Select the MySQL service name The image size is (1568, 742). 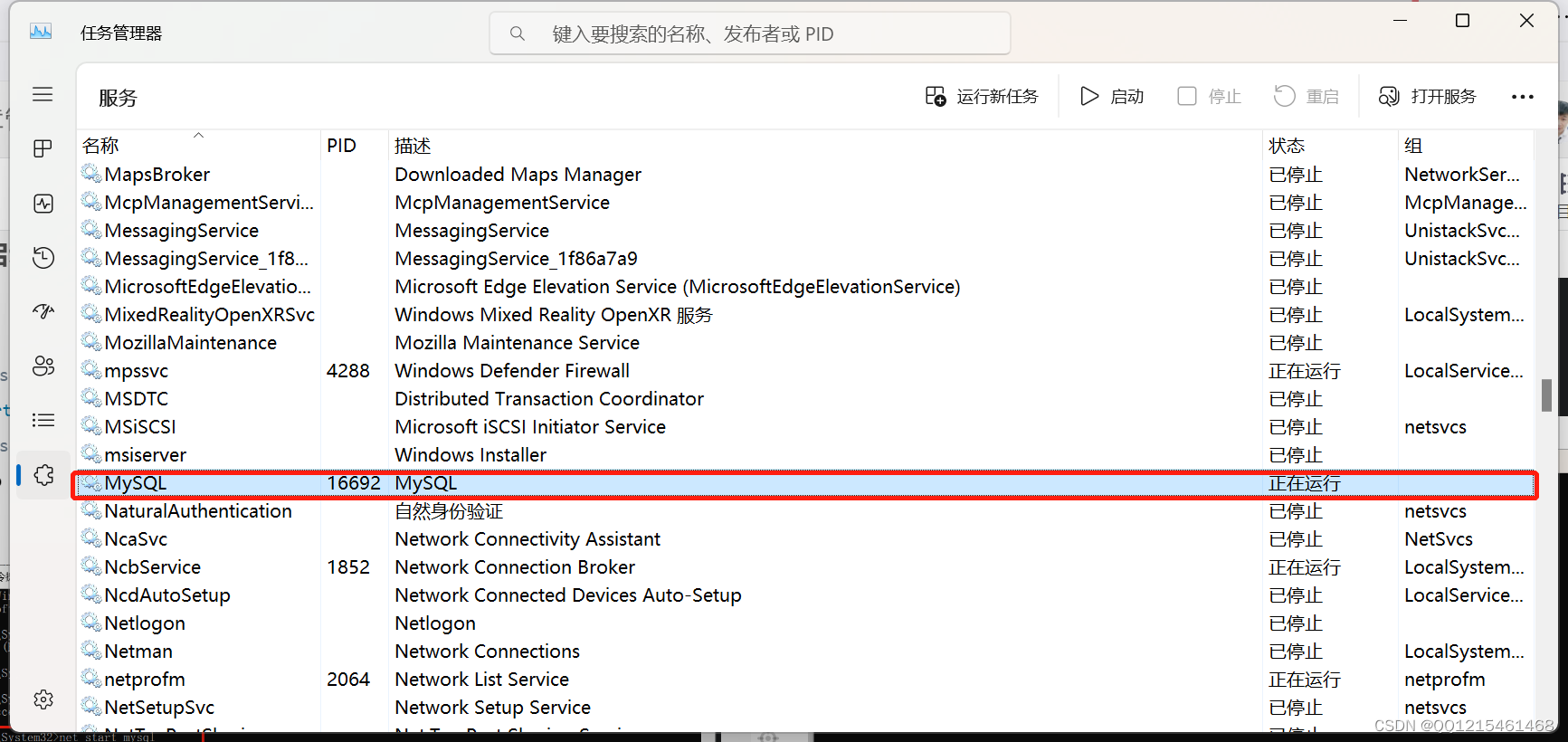(x=136, y=483)
